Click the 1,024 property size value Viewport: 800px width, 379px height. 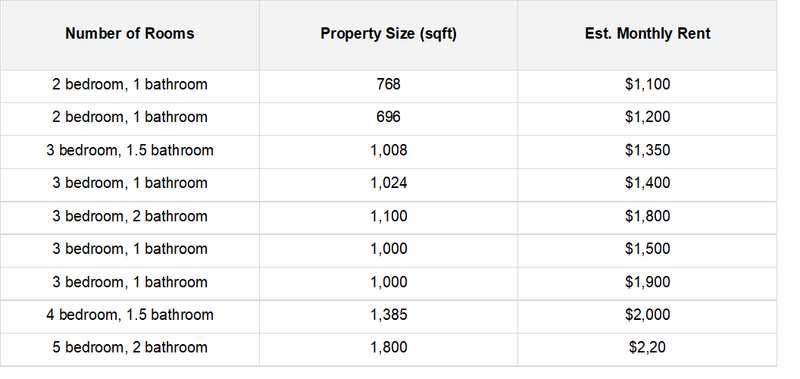[388, 183]
